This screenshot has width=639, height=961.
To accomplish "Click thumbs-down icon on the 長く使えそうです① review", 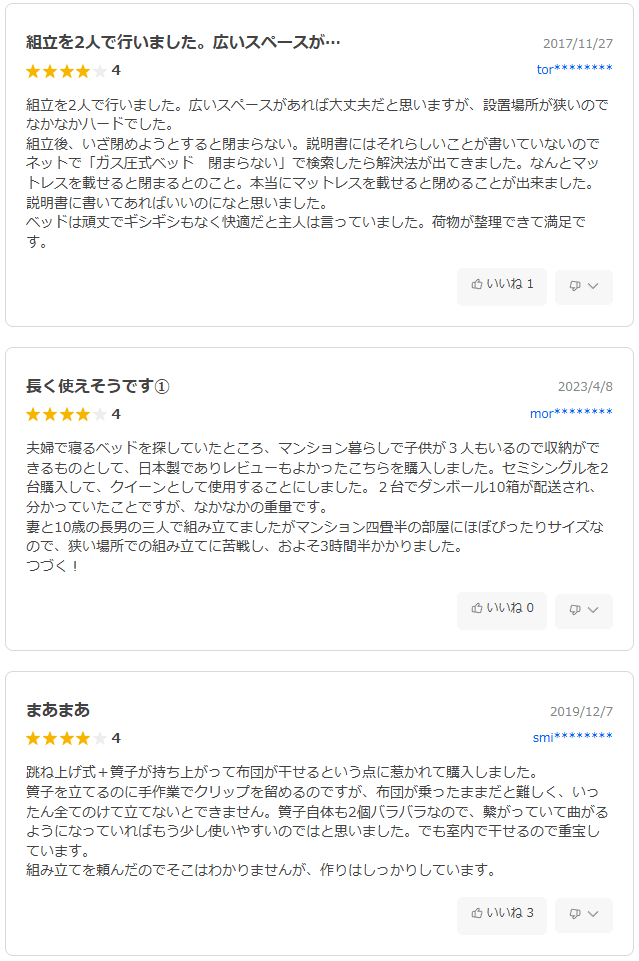I will (x=575, y=609).
